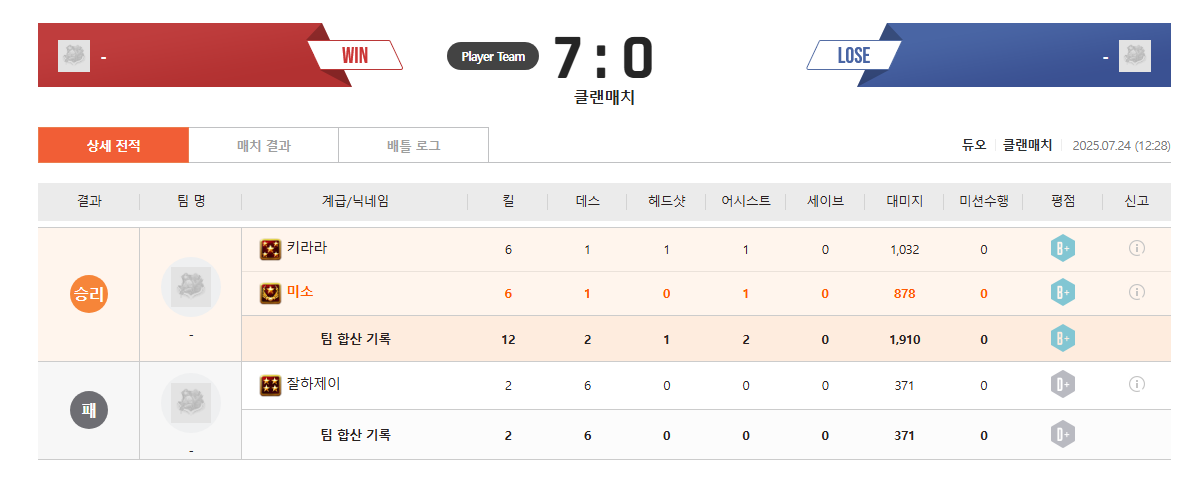The width and height of the screenshot is (1201, 495).
Task: Click the red WIN banner clan logo
Action: tap(74, 56)
